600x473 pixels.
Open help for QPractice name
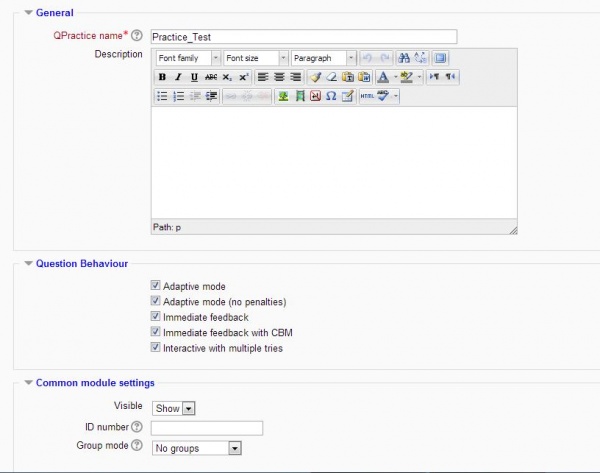[x=136, y=35]
